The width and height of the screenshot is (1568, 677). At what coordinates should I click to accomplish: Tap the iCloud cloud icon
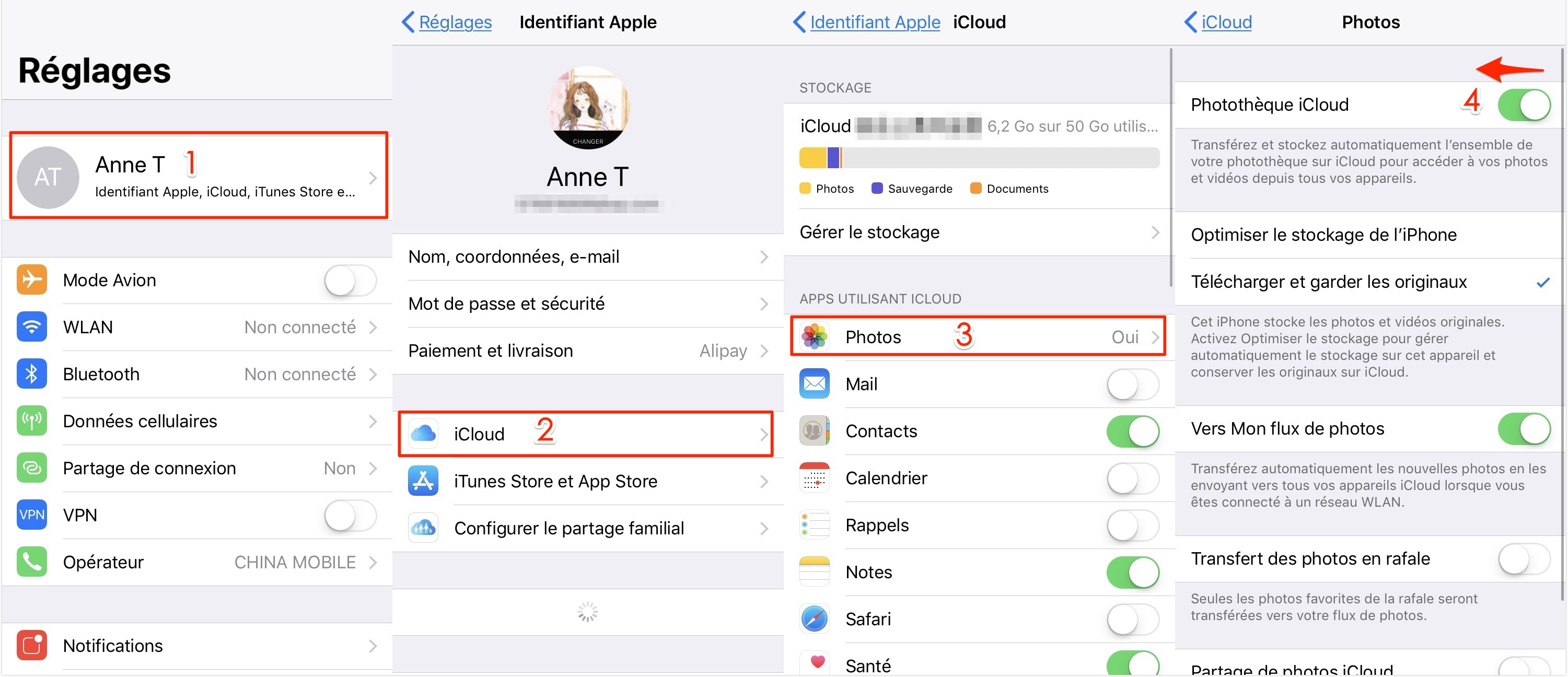pos(423,434)
